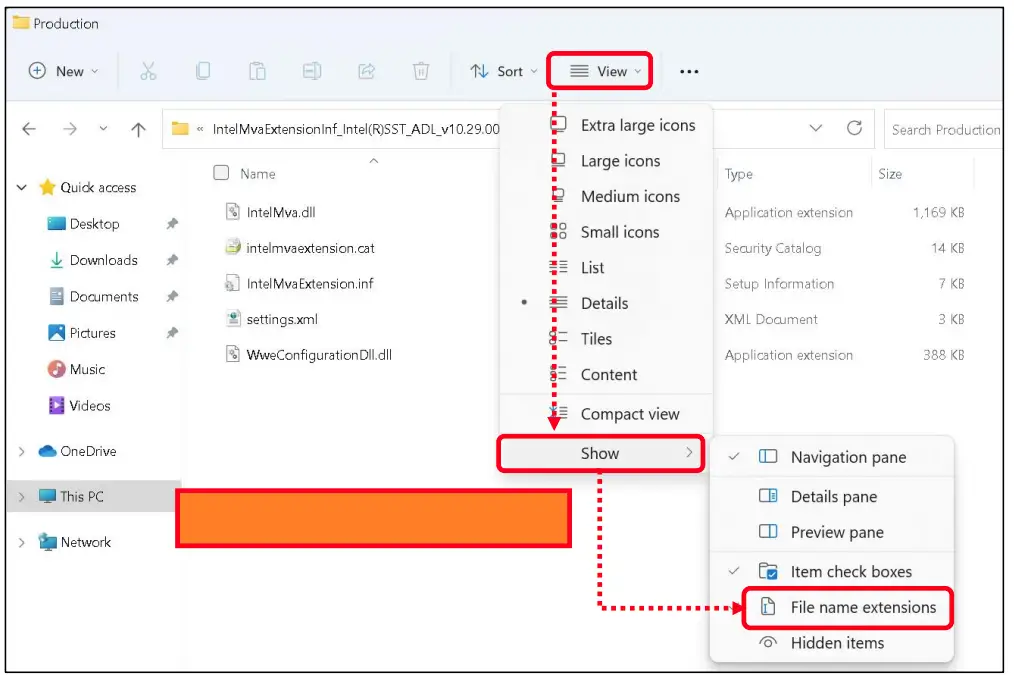Click the settings.xml file icon
Screen dimensions: 1014x675
233,318
